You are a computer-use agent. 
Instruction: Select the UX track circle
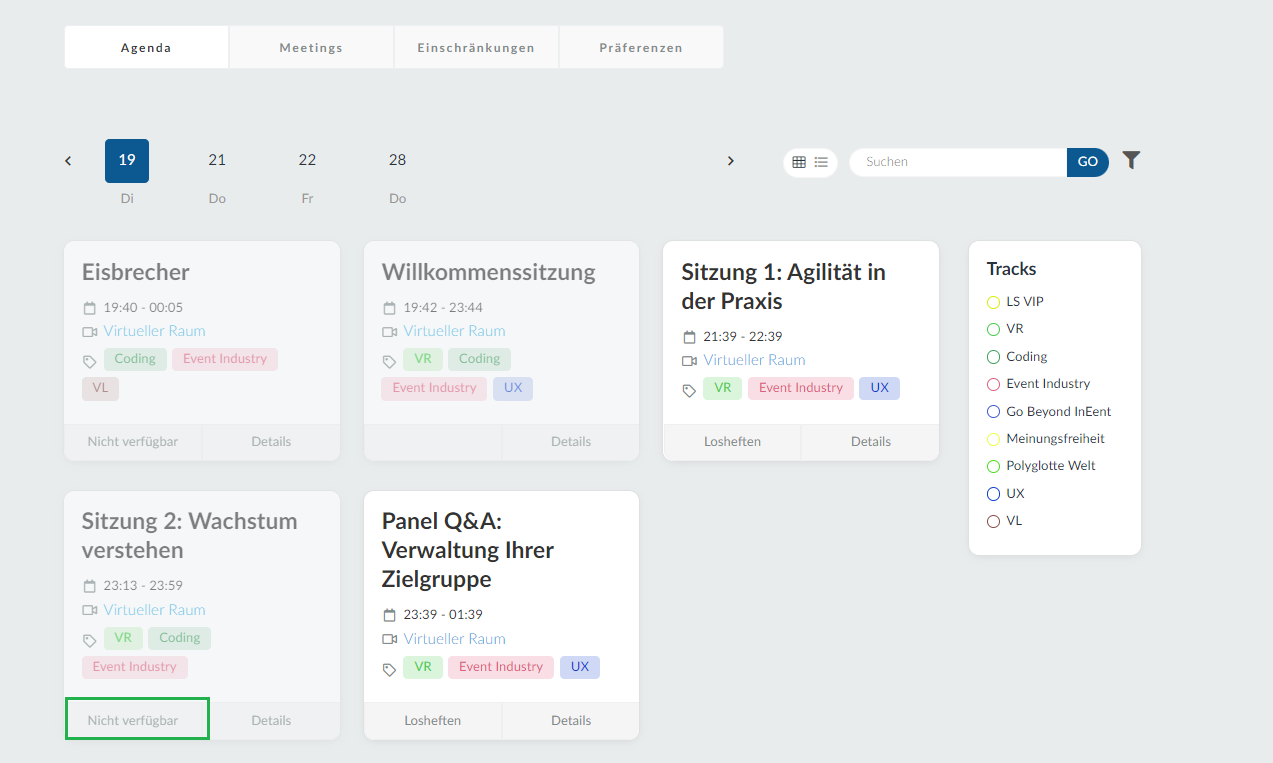pos(993,494)
